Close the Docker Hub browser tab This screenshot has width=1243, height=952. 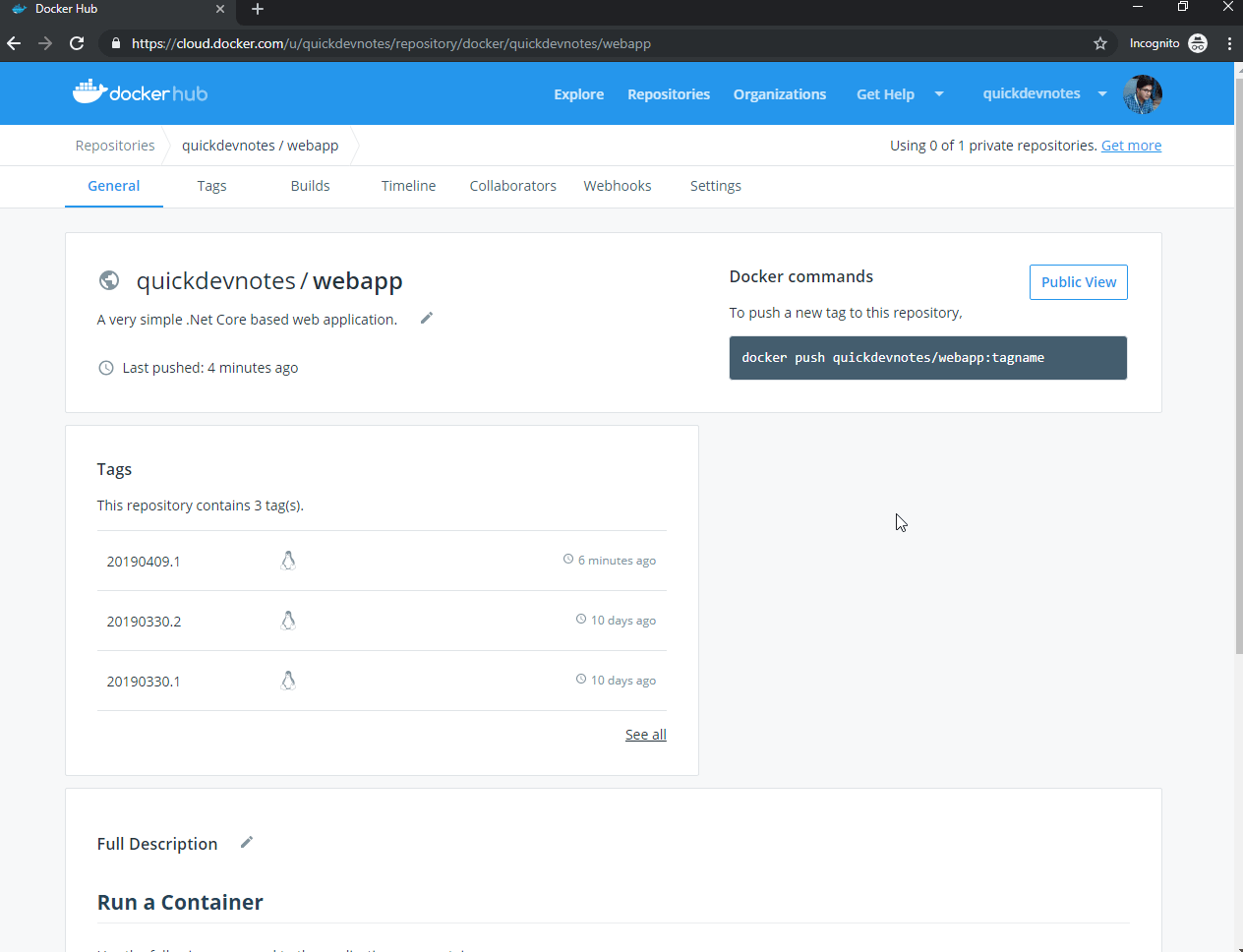220,9
